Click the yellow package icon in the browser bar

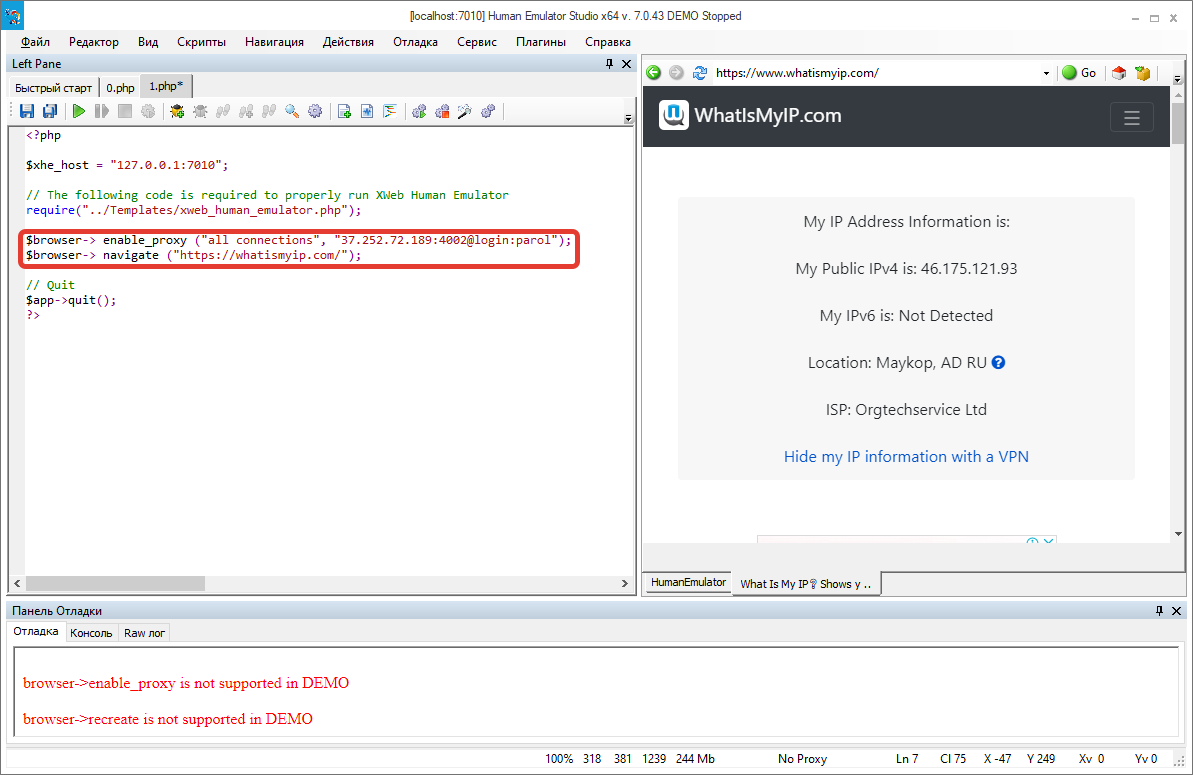(x=1142, y=73)
